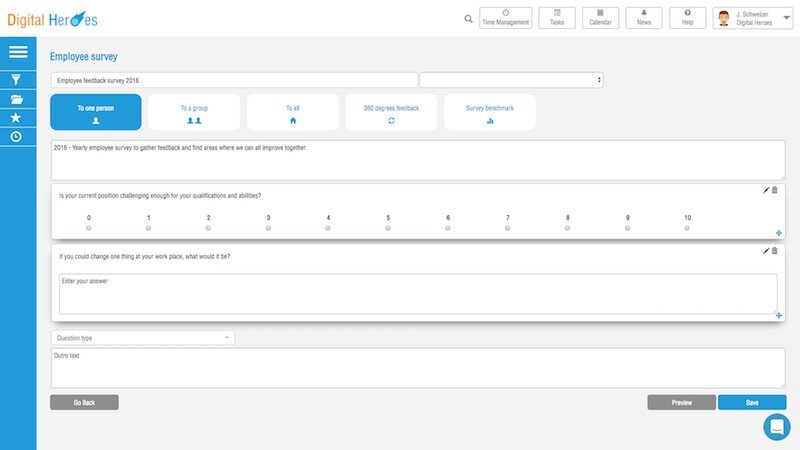Open recent history clock icon

(x=16, y=137)
